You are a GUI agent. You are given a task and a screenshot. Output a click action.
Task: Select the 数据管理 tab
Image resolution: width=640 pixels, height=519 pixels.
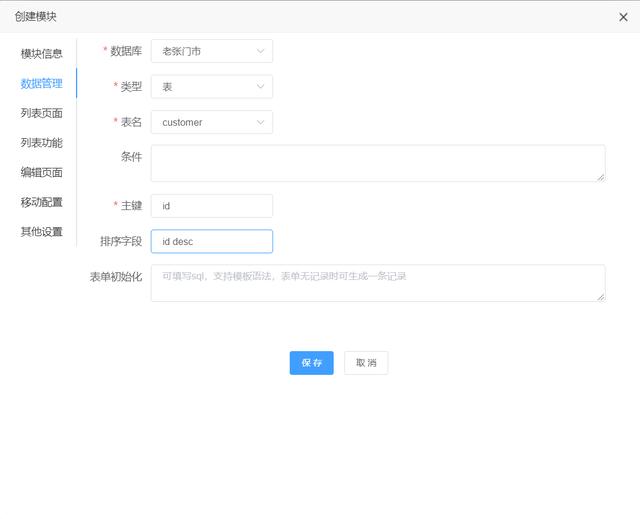pyautogui.click(x=41, y=83)
